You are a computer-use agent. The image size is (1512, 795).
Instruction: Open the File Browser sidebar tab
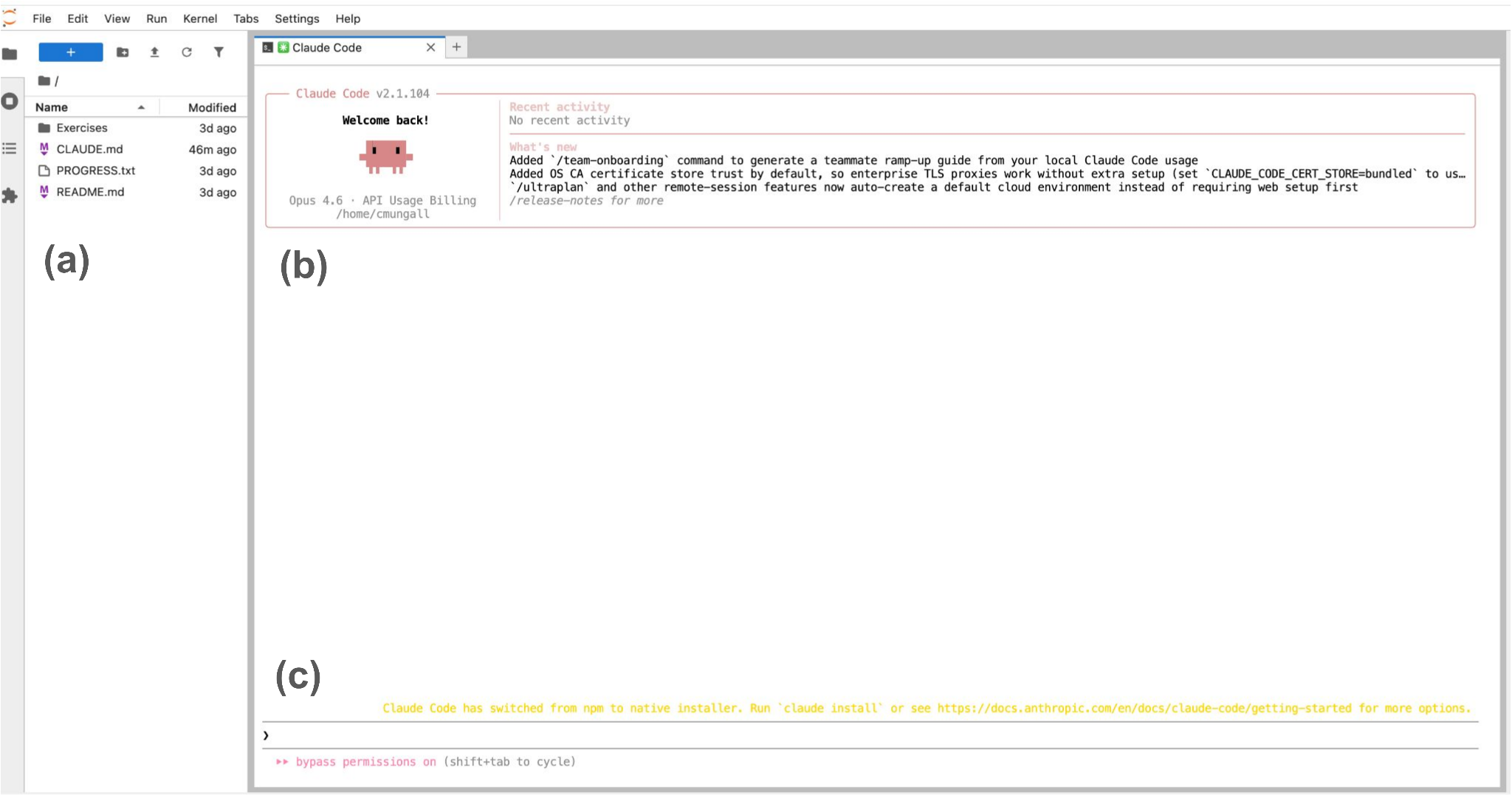coord(10,53)
